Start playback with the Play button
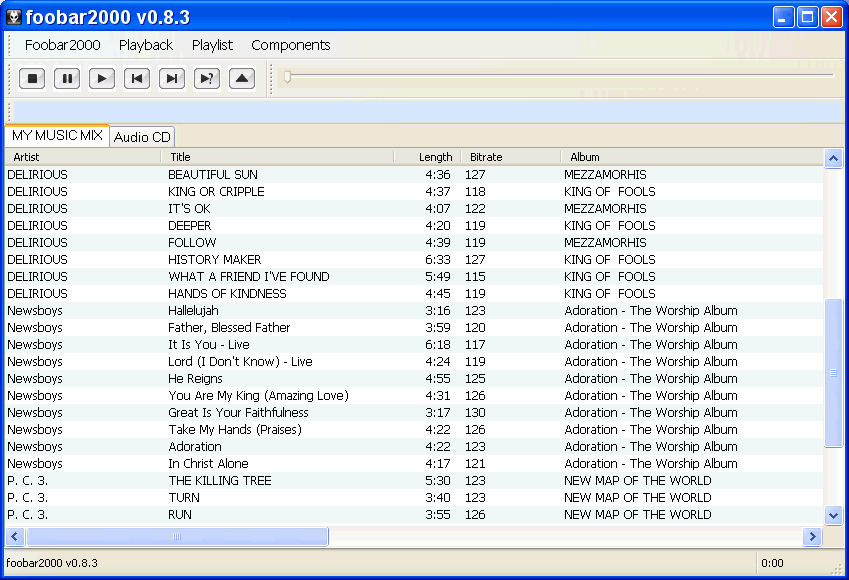The image size is (849, 580). click(x=102, y=79)
